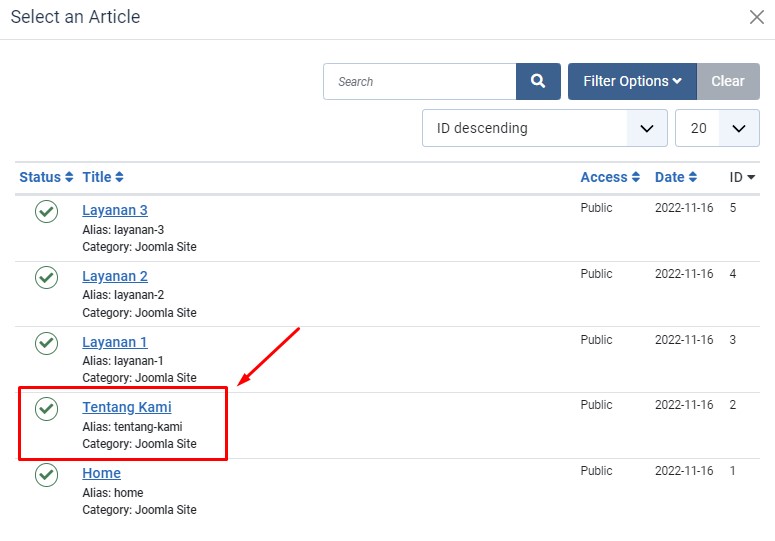Click published status icon for Home
Viewport: 775px width, 541px height.
tap(46, 474)
